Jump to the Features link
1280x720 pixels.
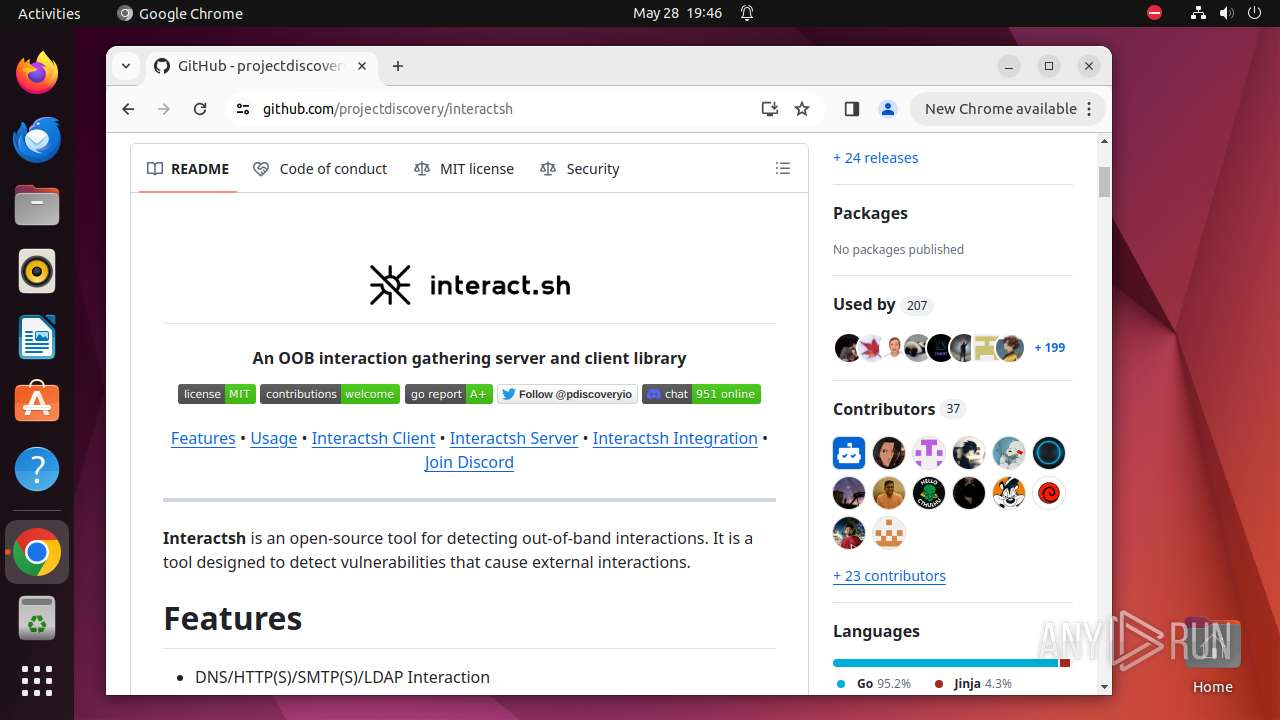203,438
